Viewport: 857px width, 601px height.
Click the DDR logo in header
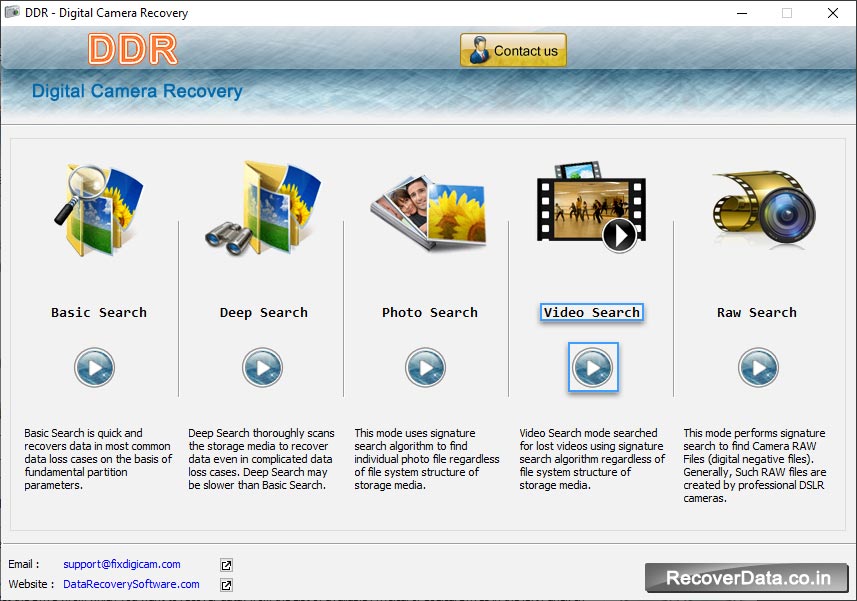[133, 49]
